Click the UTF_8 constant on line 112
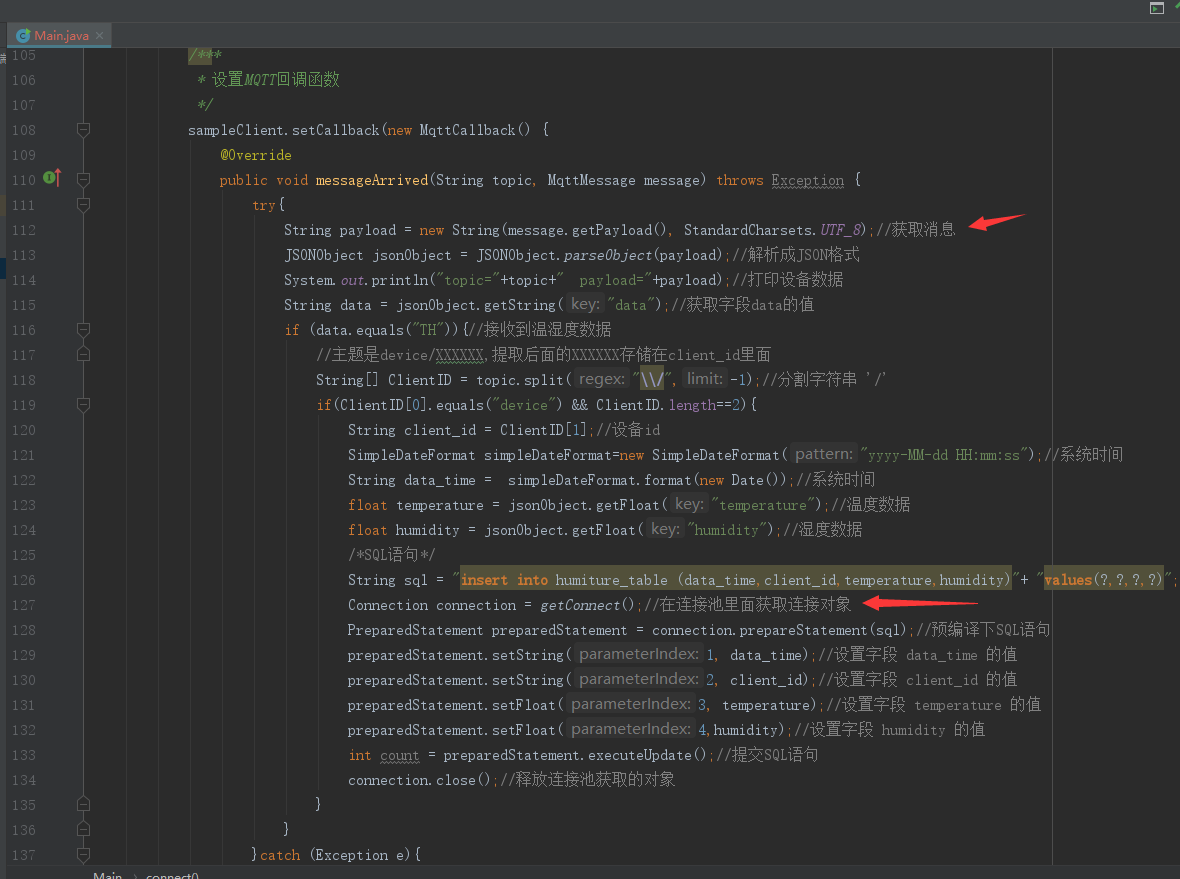This screenshot has height=879, width=1180. pyautogui.click(x=842, y=230)
